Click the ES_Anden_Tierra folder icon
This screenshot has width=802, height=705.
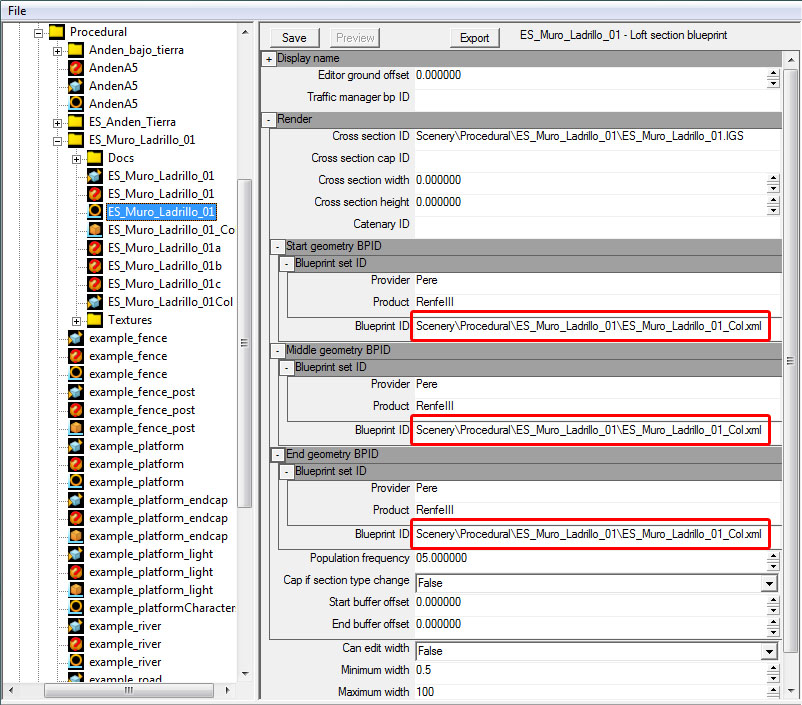click(x=76, y=122)
